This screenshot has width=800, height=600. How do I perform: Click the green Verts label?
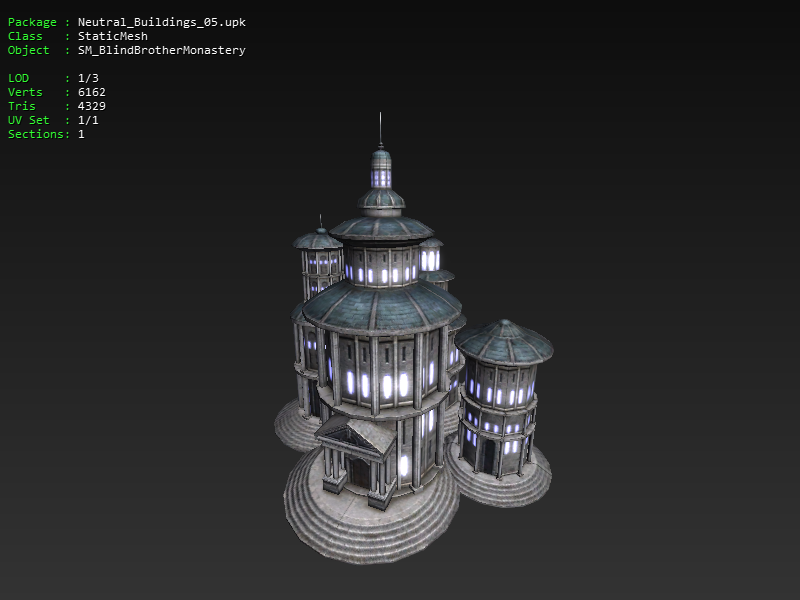pyautogui.click(x=25, y=92)
